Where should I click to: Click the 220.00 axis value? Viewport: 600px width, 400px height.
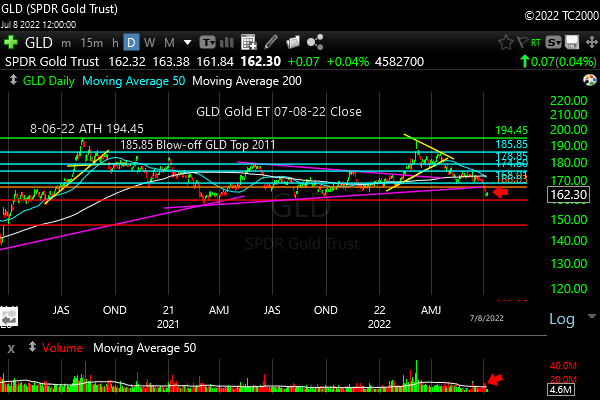(x=569, y=101)
